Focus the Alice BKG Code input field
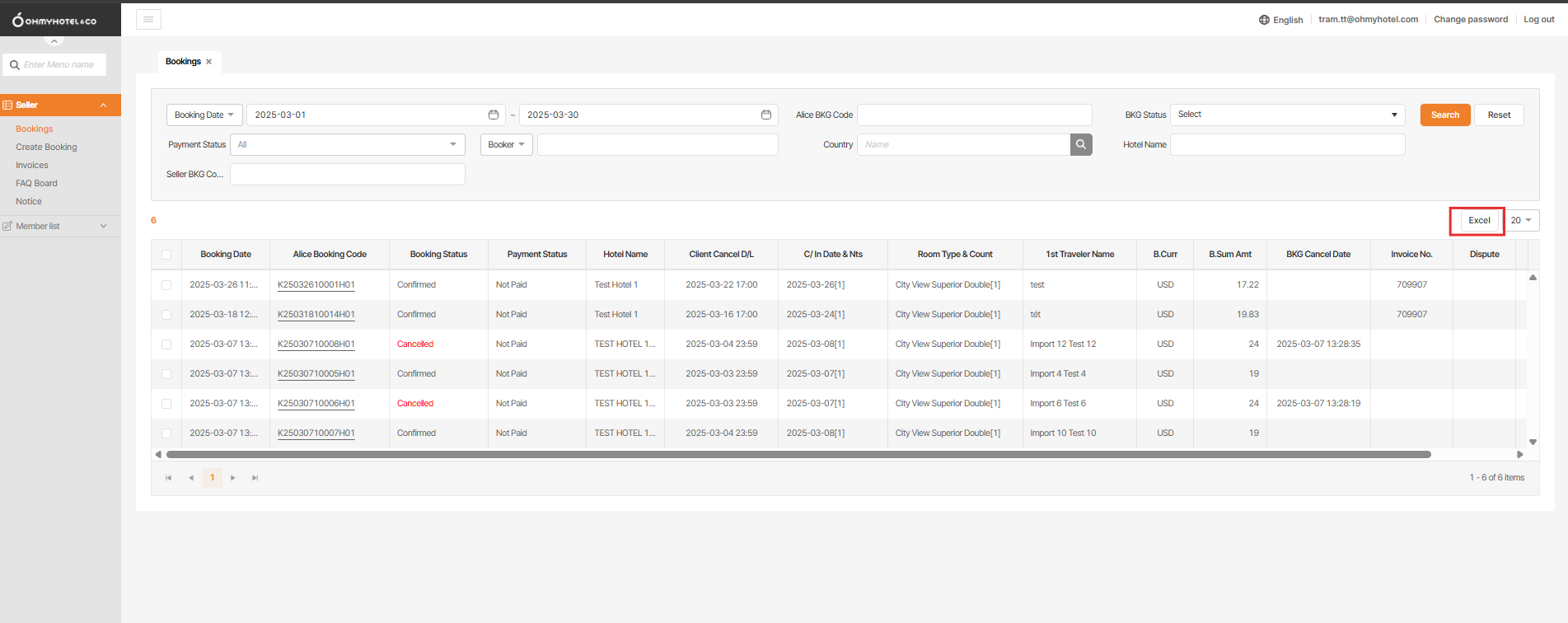The height and width of the screenshot is (623, 1568). [974, 115]
